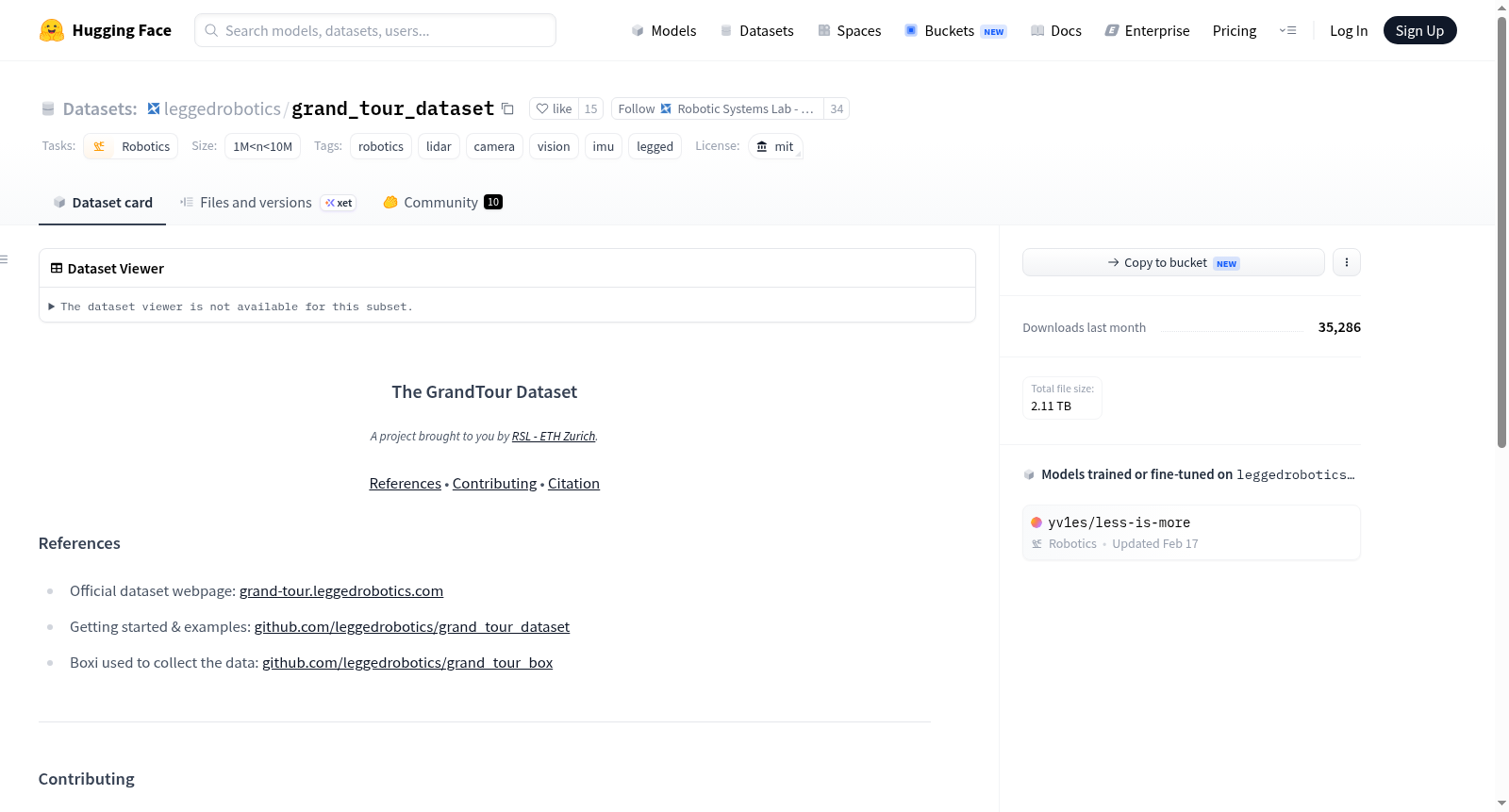Click the imu tag
The width and height of the screenshot is (1509, 812).
coord(604,146)
